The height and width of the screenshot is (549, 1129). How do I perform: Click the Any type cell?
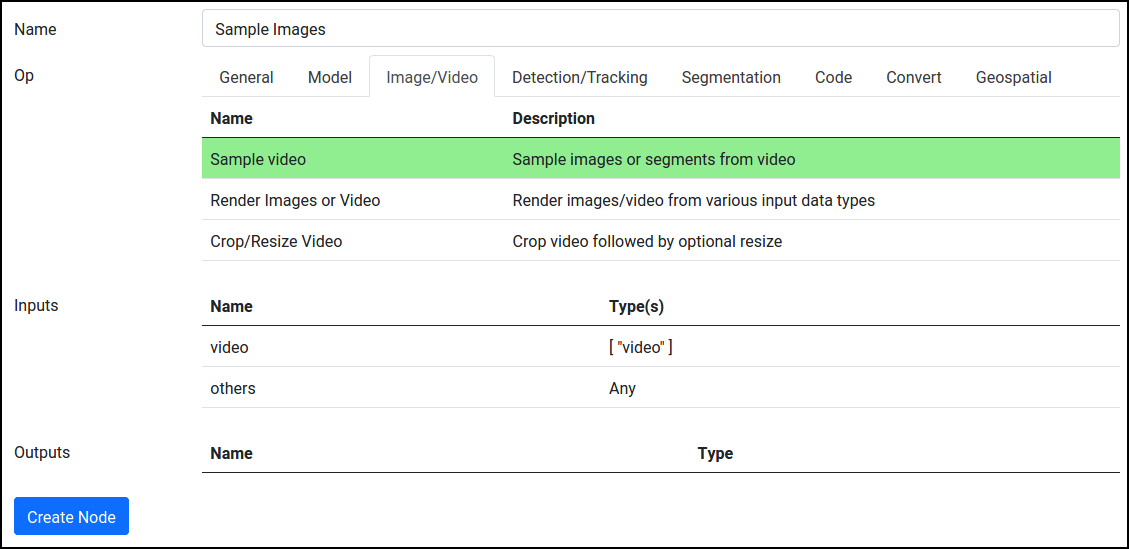pos(622,388)
